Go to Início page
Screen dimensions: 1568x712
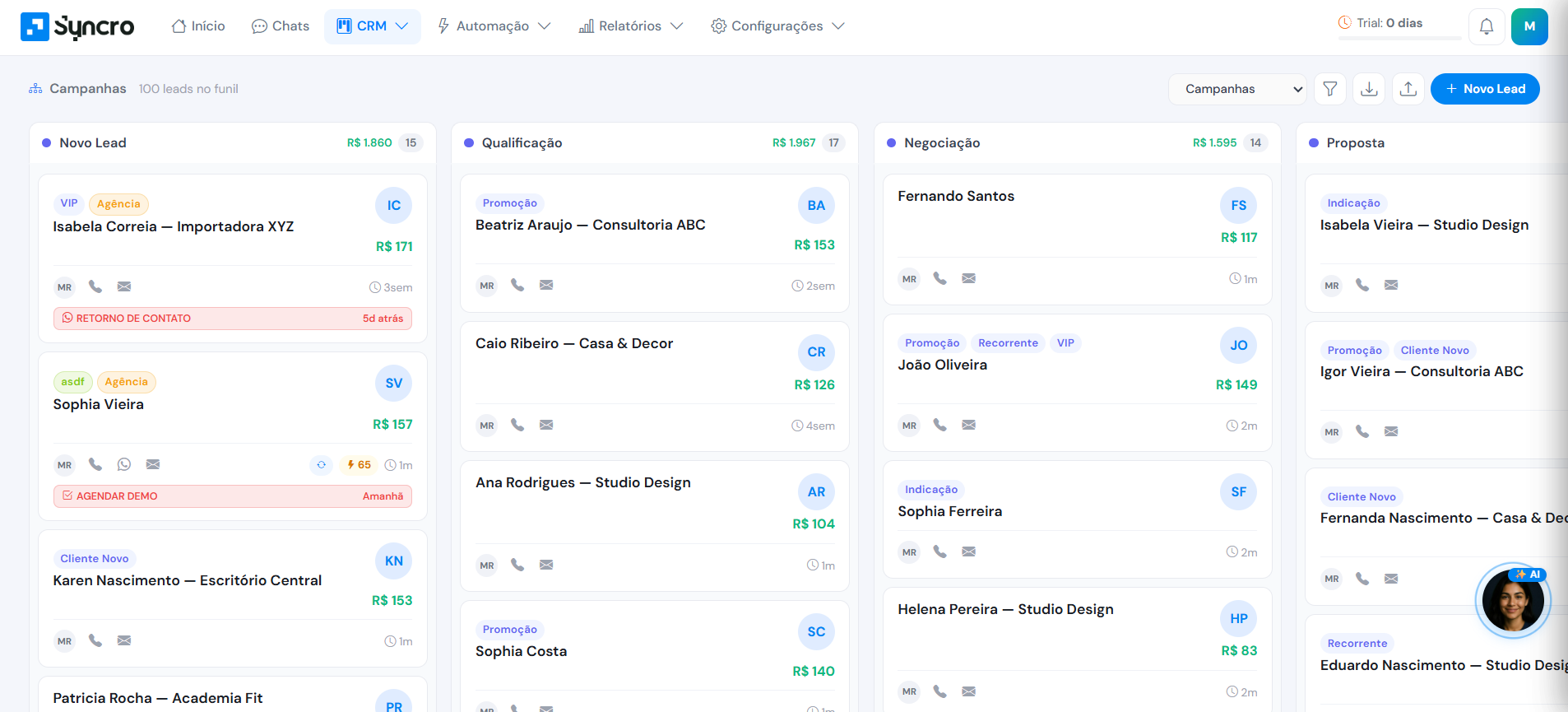(198, 26)
